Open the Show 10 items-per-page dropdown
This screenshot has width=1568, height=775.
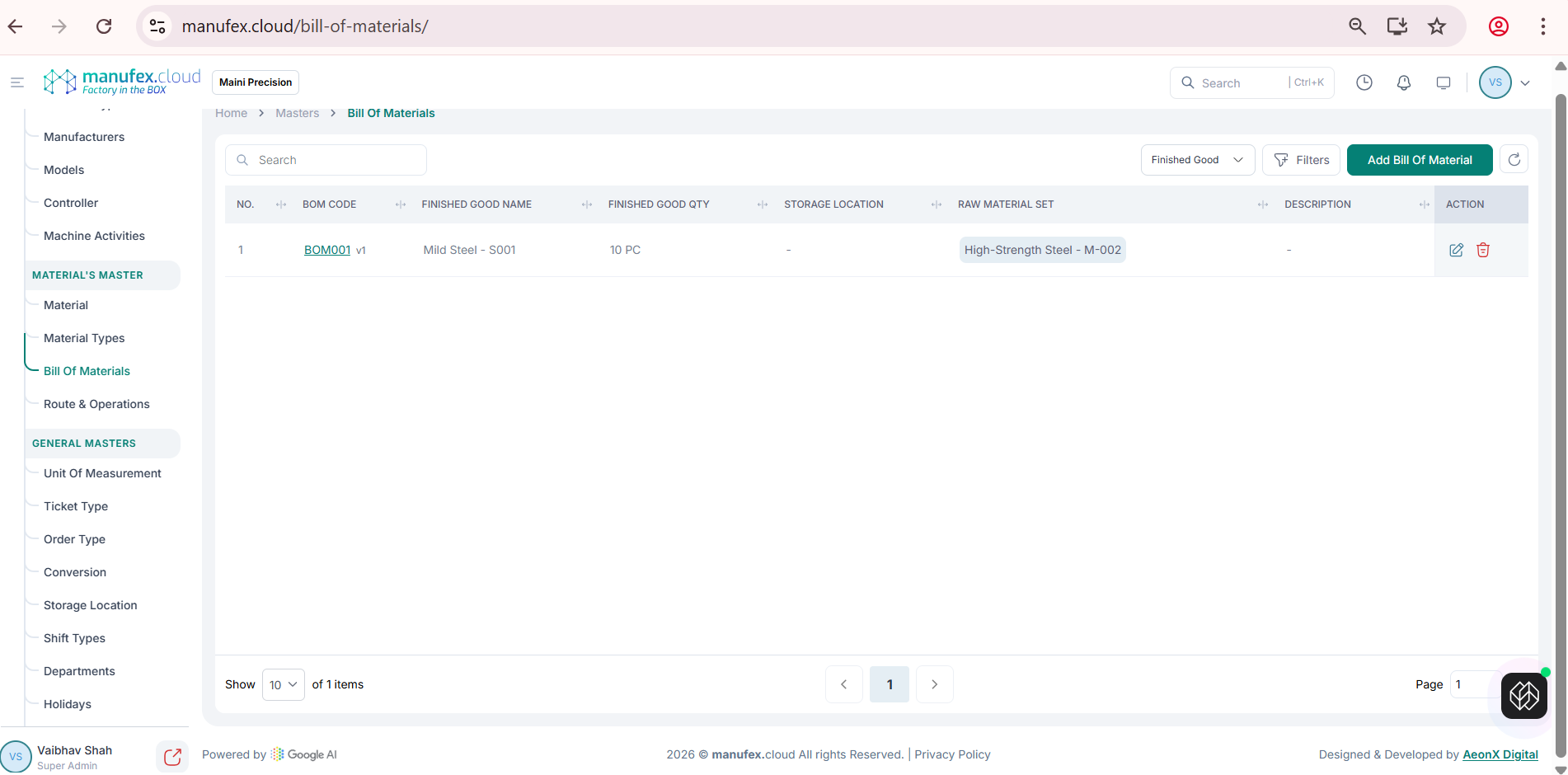click(283, 684)
